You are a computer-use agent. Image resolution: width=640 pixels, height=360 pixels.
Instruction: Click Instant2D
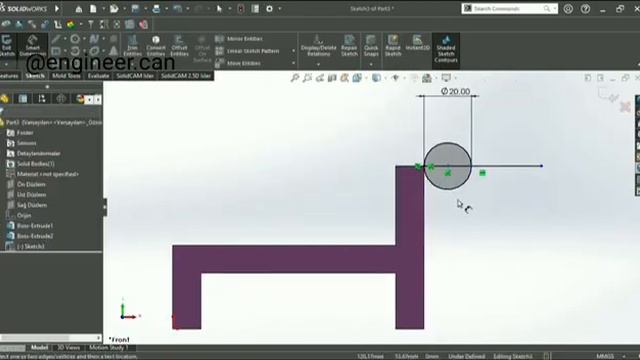pos(417,43)
